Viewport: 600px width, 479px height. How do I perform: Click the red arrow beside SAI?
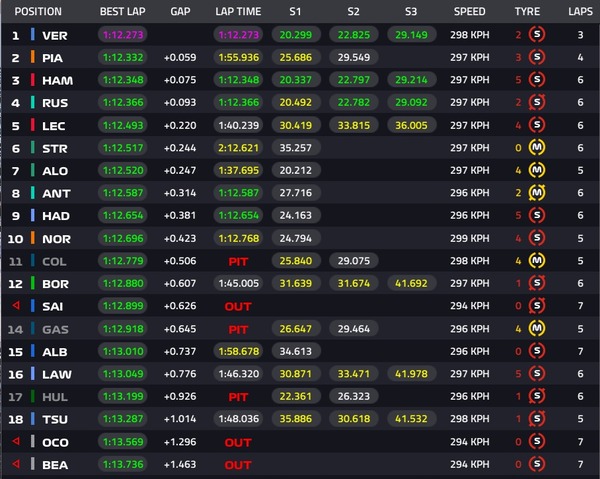[x=14, y=306]
